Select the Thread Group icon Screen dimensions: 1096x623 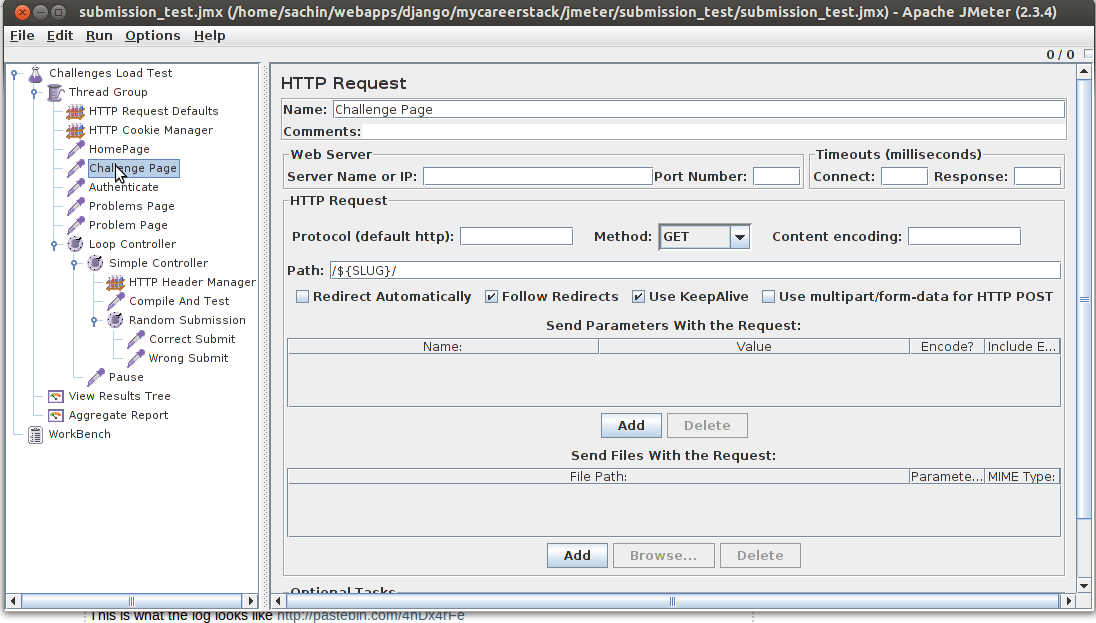[56, 92]
